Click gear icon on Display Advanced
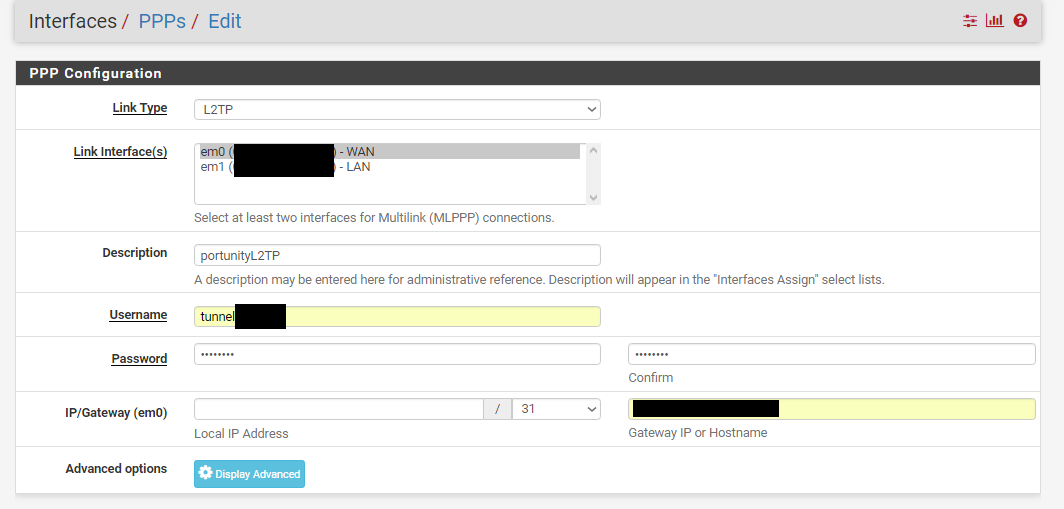This screenshot has height=509, width=1064. point(206,474)
